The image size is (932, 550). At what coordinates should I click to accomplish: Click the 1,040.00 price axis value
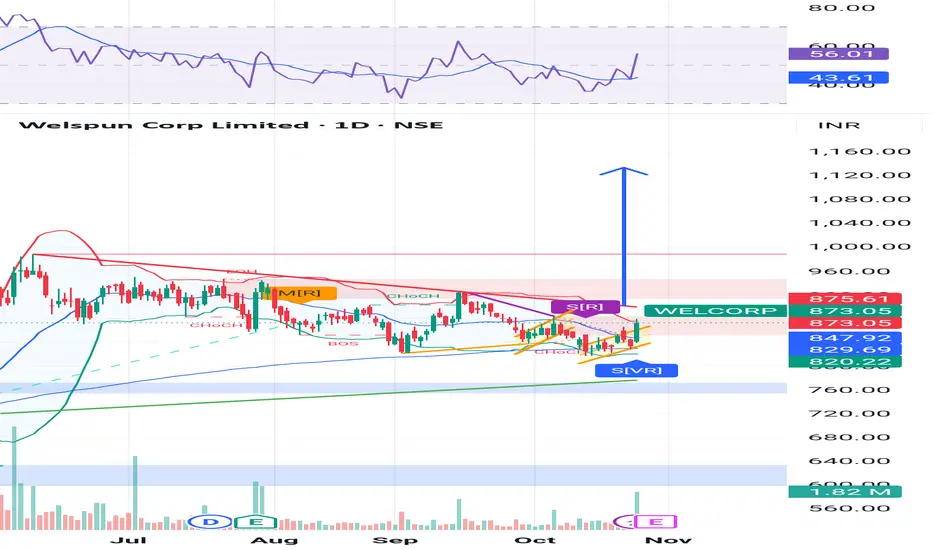coord(860,223)
